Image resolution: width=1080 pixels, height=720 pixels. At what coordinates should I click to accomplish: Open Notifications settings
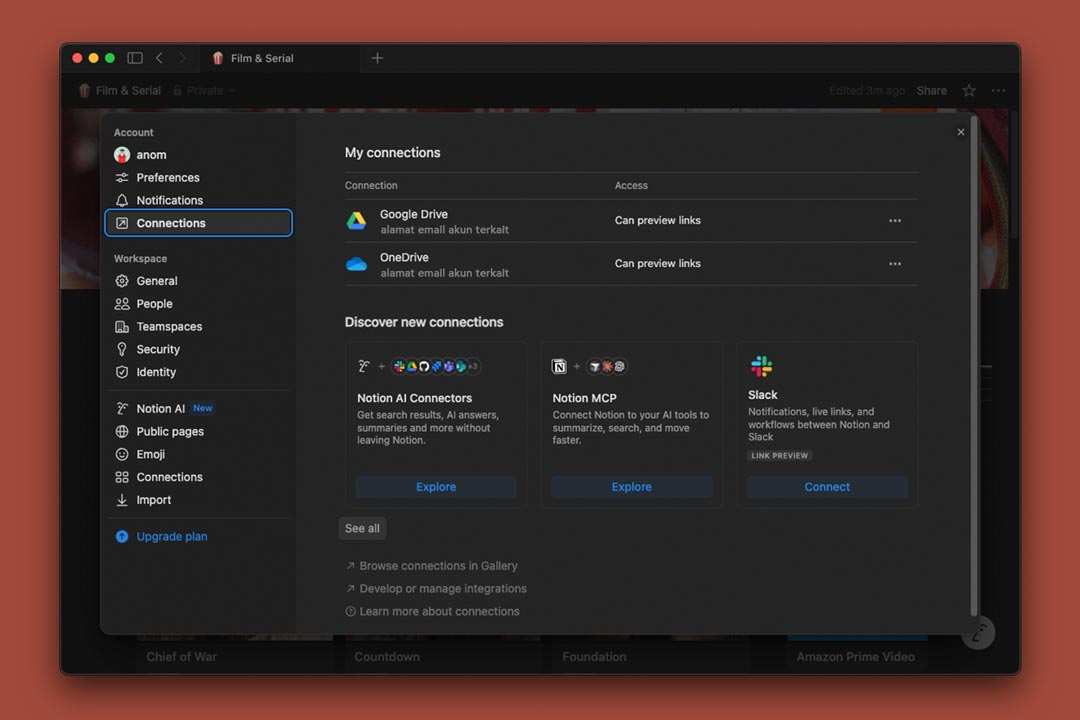pos(198,200)
